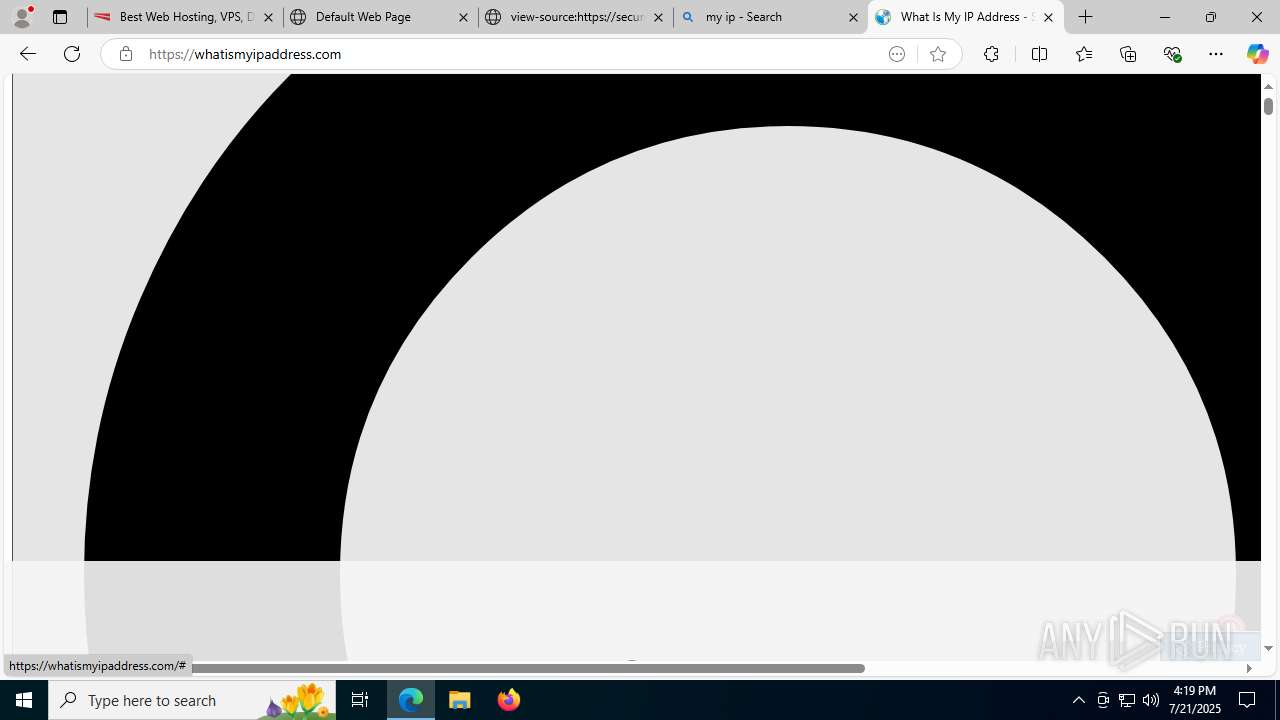The width and height of the screenshot is (1280, 720).
Task: Add this page to favorites star
Action: click(x=938, y=54)
